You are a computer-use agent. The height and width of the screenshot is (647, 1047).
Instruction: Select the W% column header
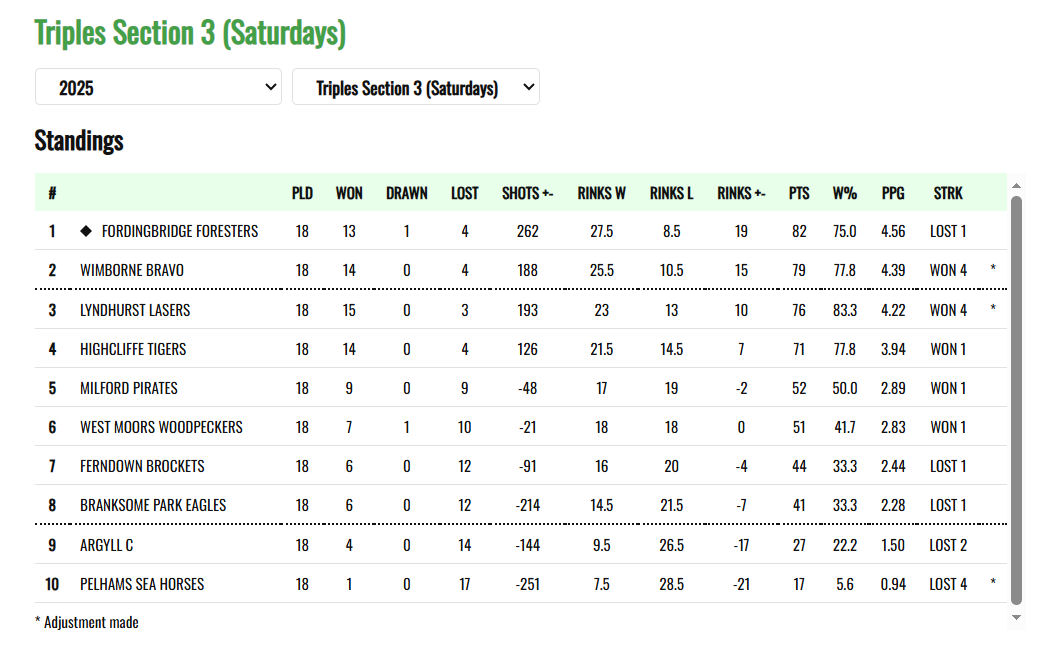[844, 193]
